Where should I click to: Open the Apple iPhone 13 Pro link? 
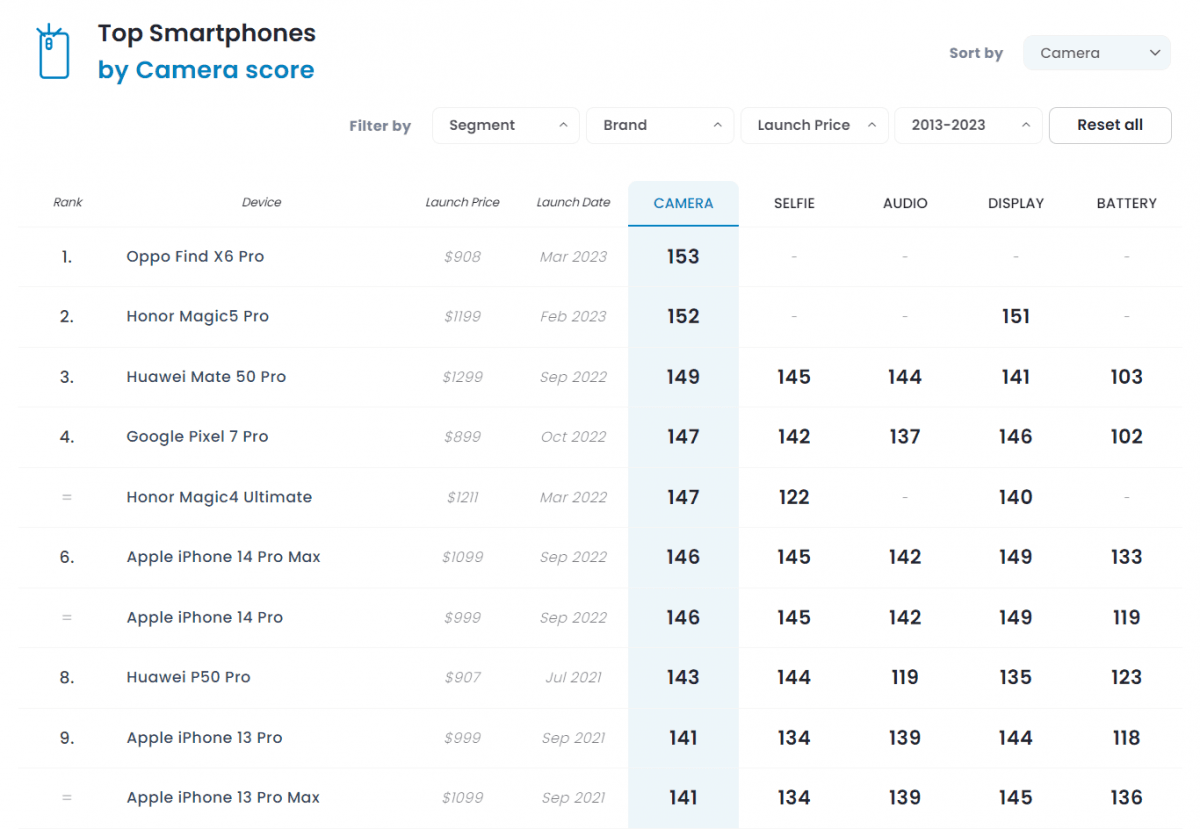click(204, 737)
